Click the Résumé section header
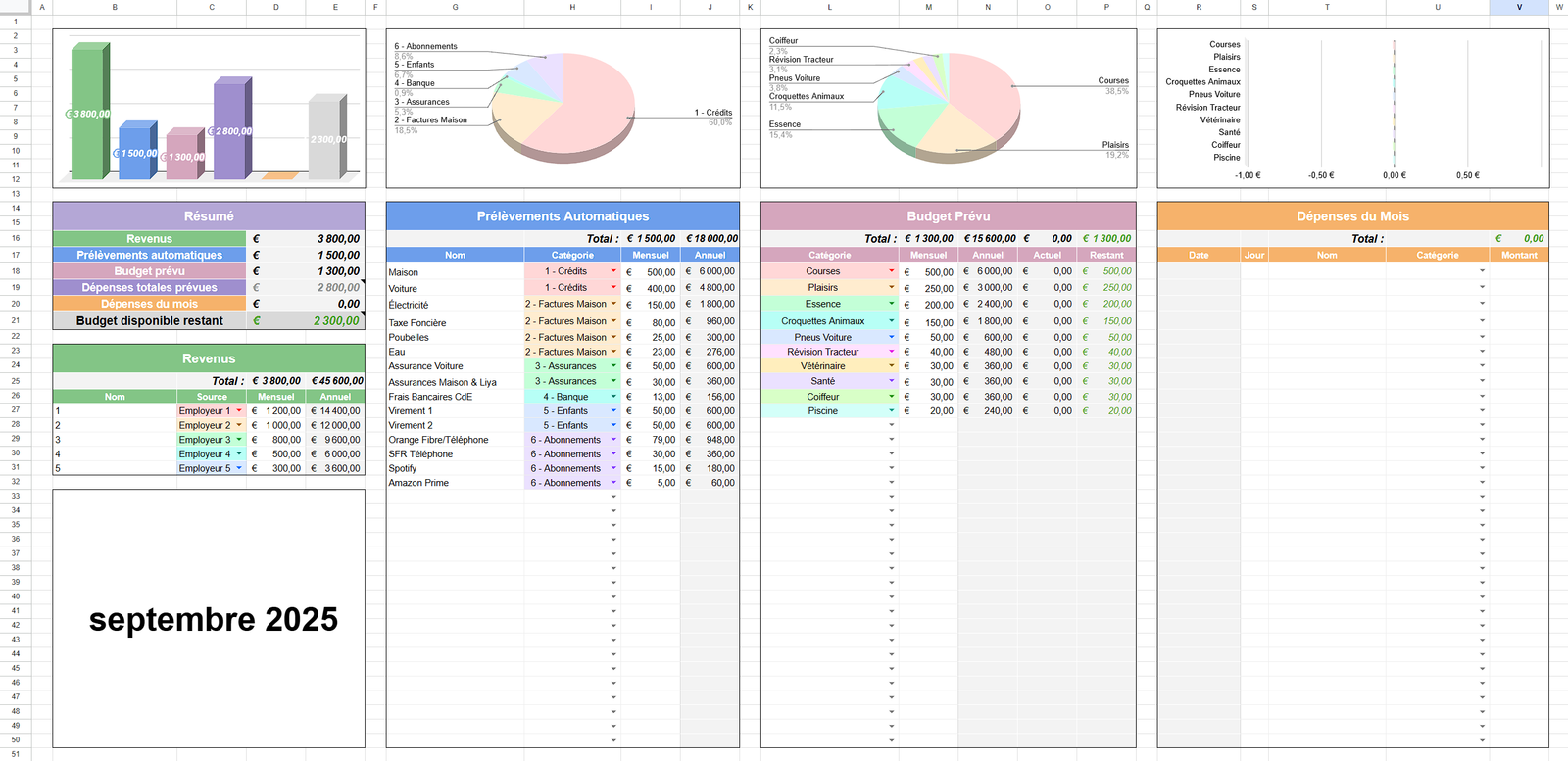 point(209,216)
